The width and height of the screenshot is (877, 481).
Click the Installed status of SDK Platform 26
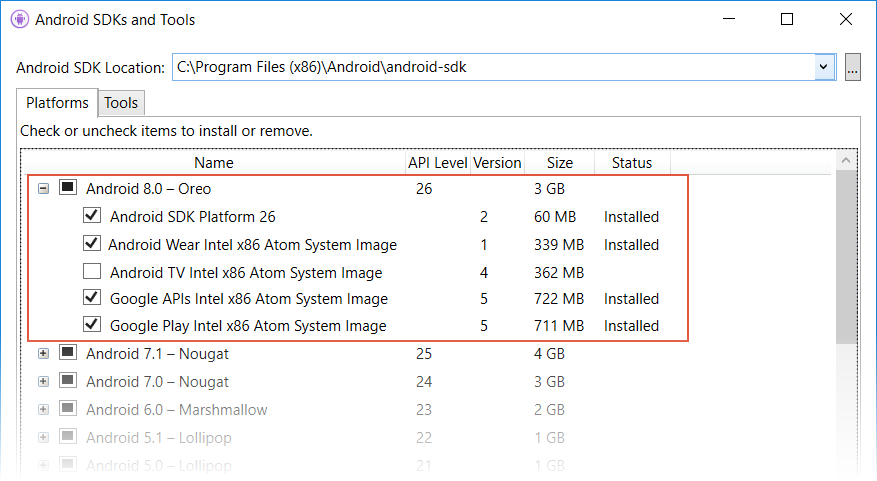pos(631,217)
